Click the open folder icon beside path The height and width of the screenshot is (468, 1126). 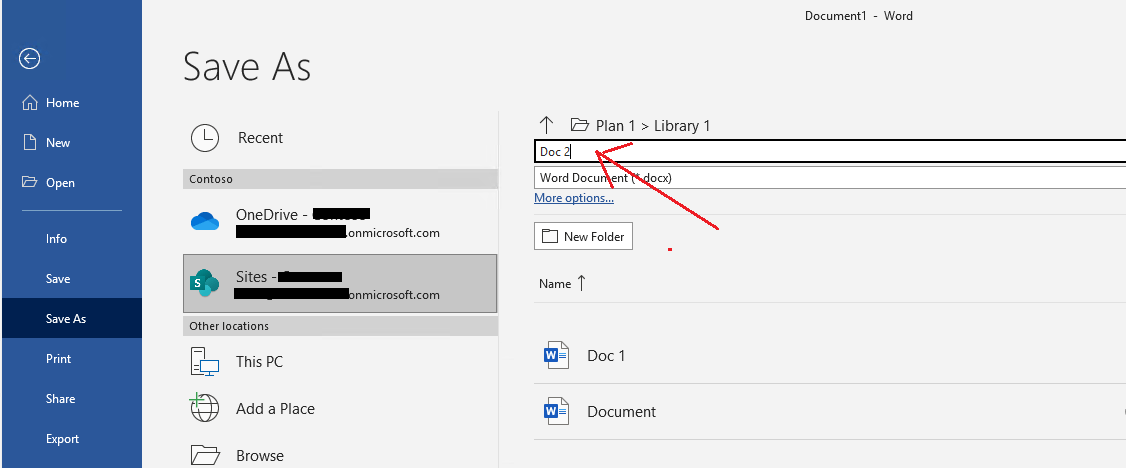click(x=580, y=125)
